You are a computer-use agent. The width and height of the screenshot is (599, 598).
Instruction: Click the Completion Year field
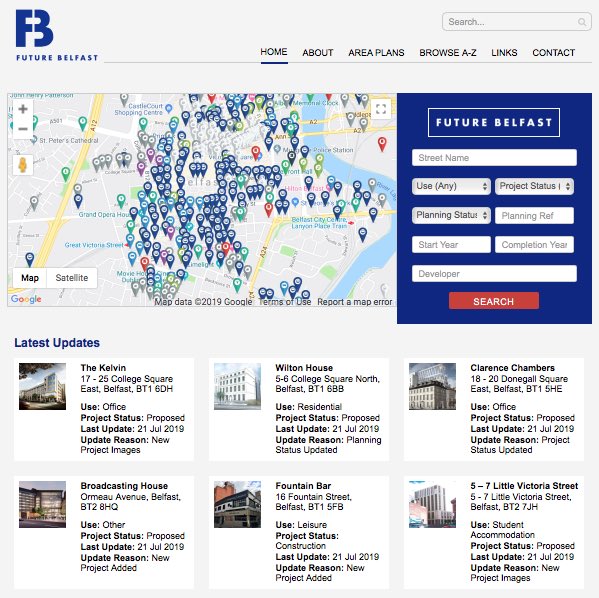[x=534, y=245]
